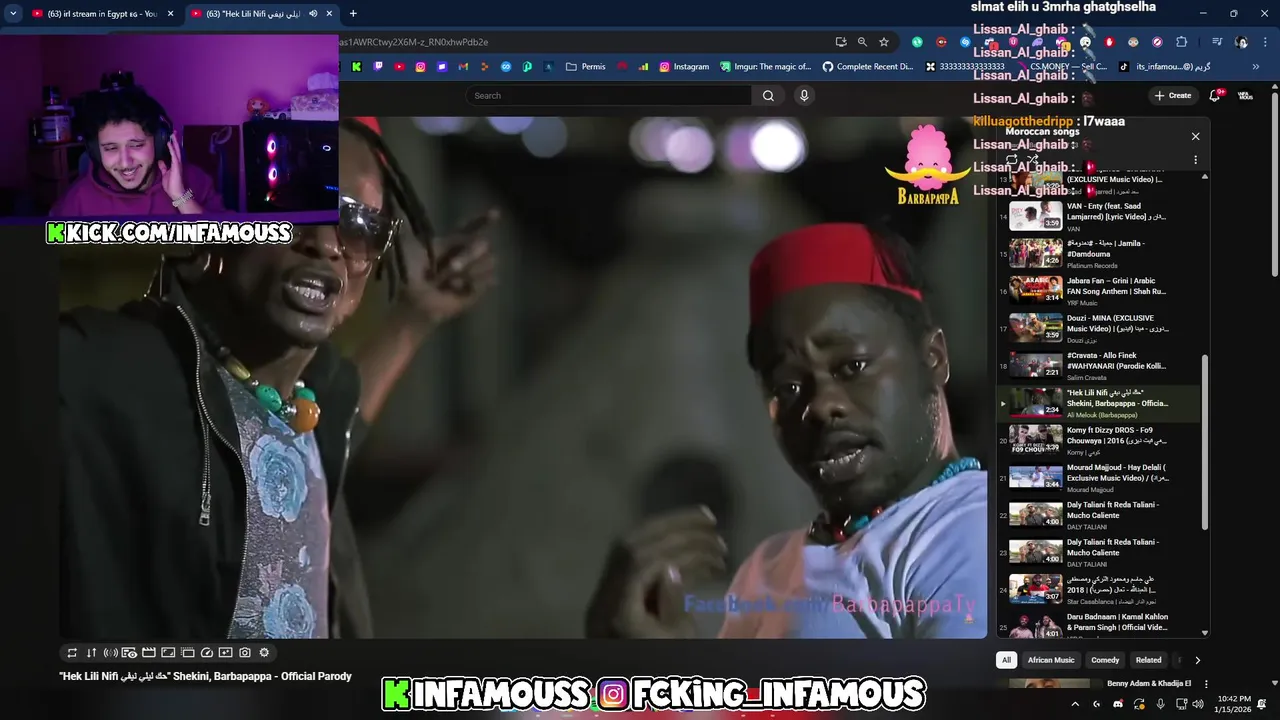The height and width of the screenshot is (720, 1280).
Task: Open the Kick bookmark icon in bookmarks bar
Action: coord(356,67)
